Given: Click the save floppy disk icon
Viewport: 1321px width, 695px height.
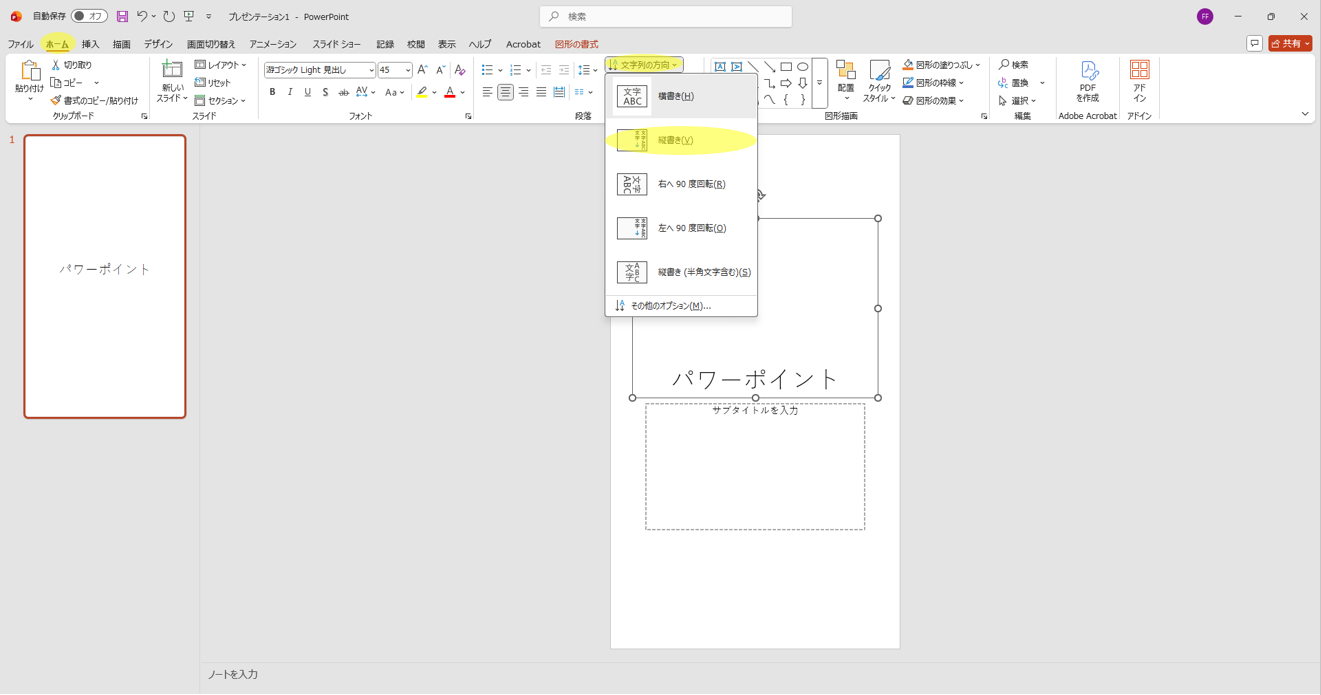Looking at the screenshot, I should 122,17.
